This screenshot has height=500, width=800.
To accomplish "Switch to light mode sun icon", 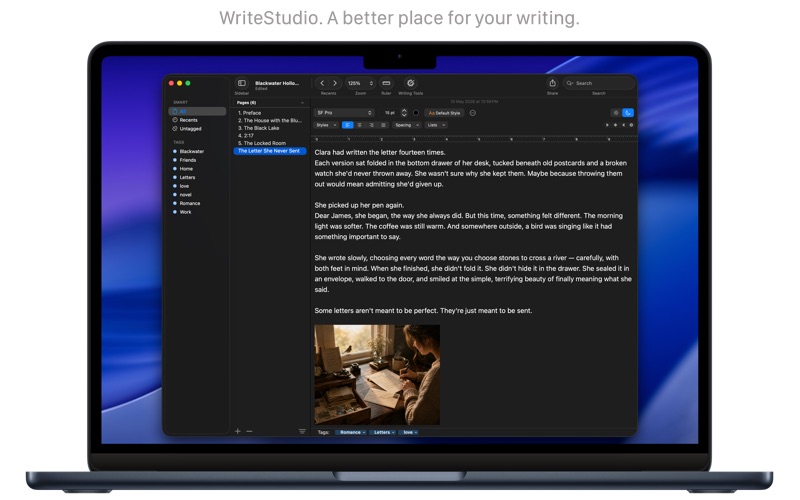I will (616, 113).
